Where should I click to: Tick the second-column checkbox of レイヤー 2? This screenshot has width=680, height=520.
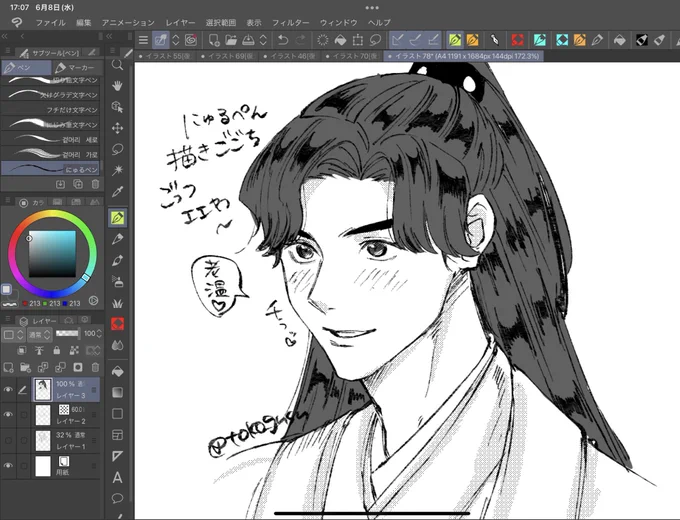pos(23,415)
